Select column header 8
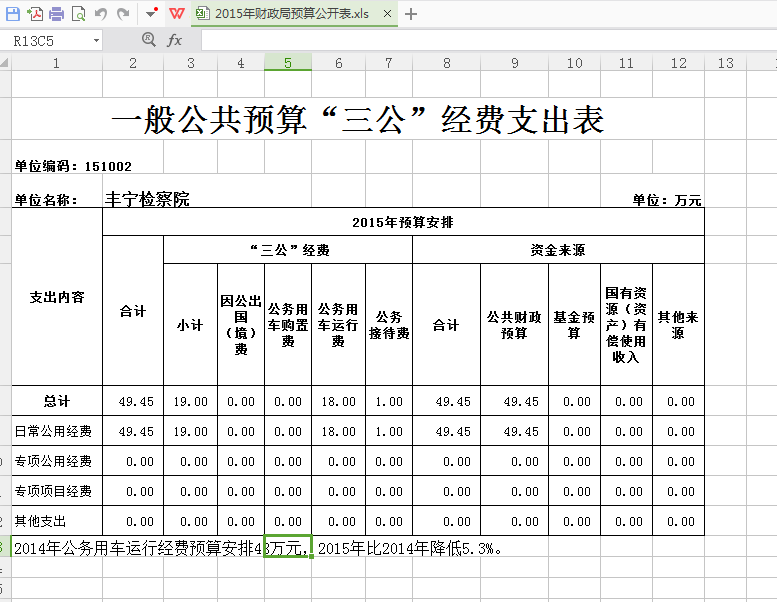 pos(446,63)
